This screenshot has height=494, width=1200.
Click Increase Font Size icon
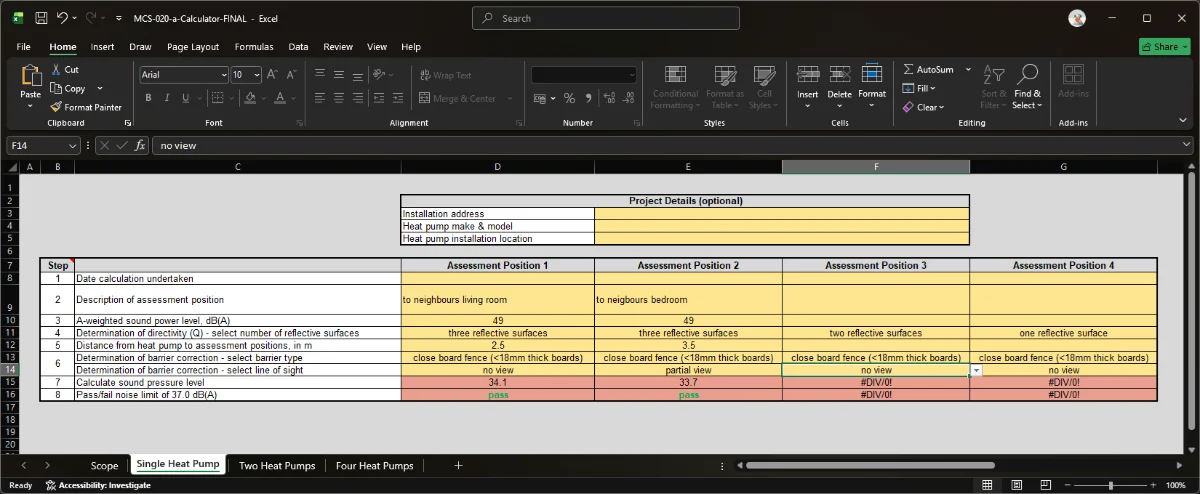pos(273,75)
